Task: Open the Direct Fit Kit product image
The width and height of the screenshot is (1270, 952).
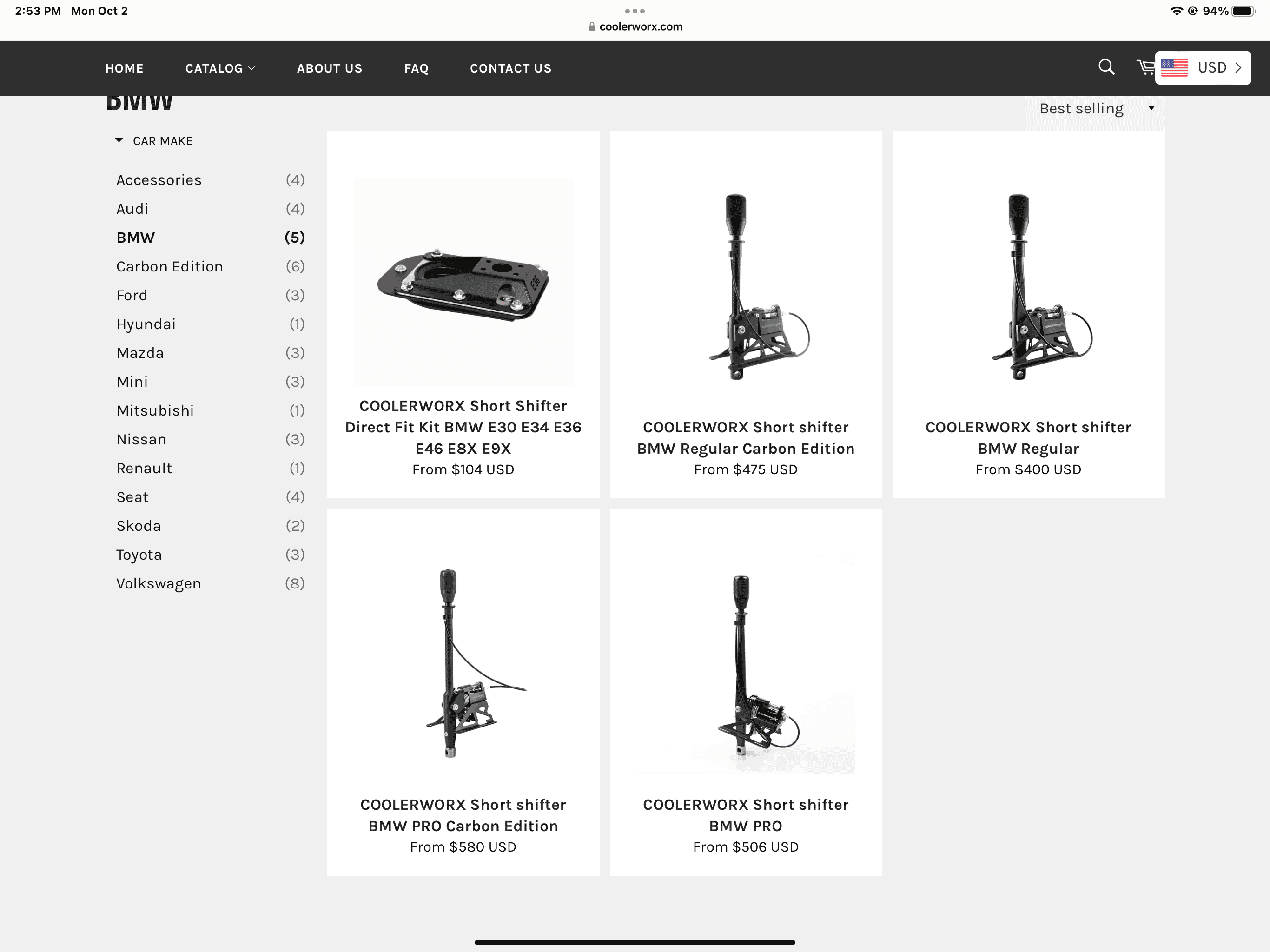Action: (463, 281)
